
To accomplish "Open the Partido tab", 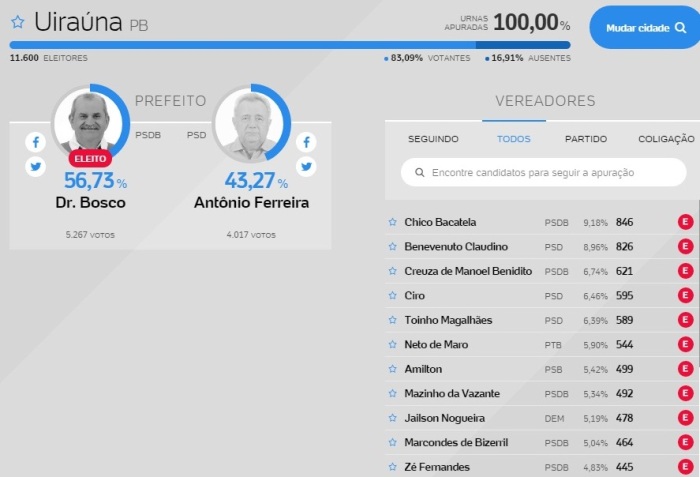I will [585, 139].
